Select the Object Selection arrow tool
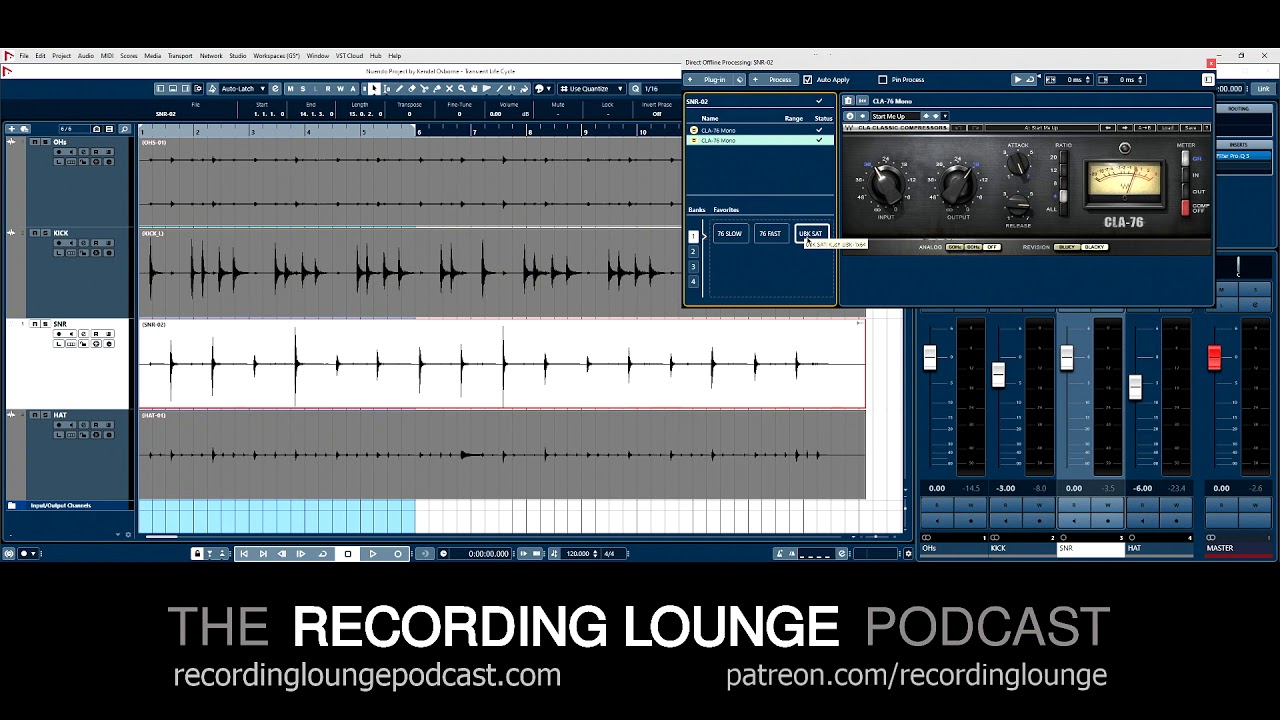Viewport: 1280px width, 720px height. [x=375, y=89]
